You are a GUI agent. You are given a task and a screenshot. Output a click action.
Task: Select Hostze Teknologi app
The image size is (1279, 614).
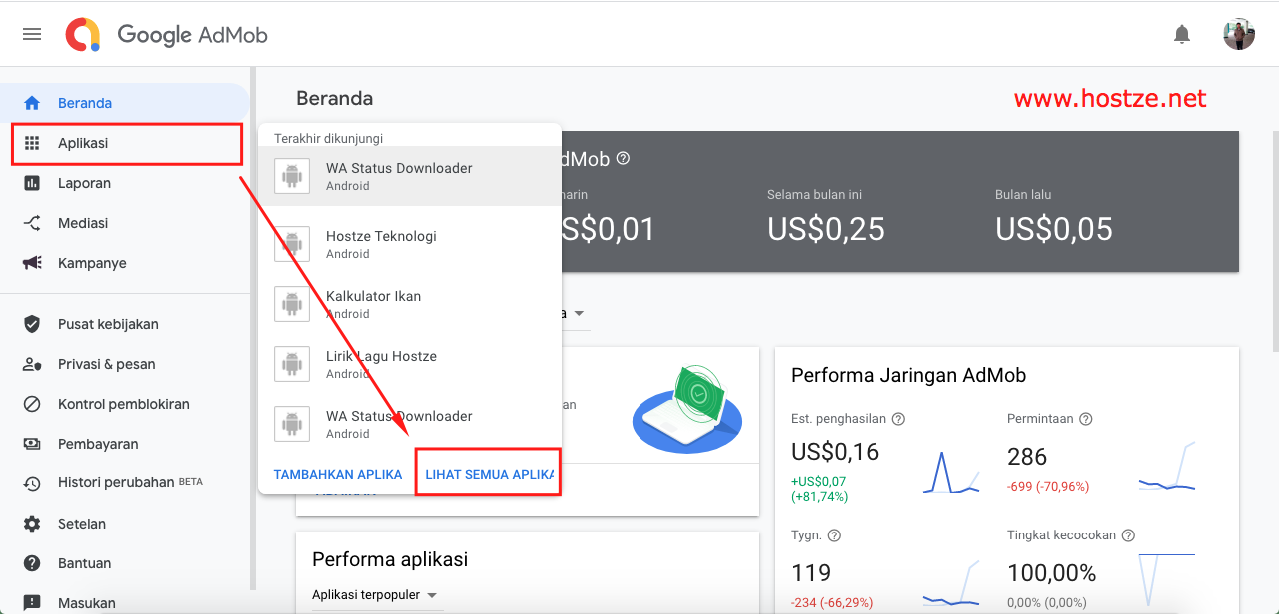pyautogui.click(x=410, y=244)
